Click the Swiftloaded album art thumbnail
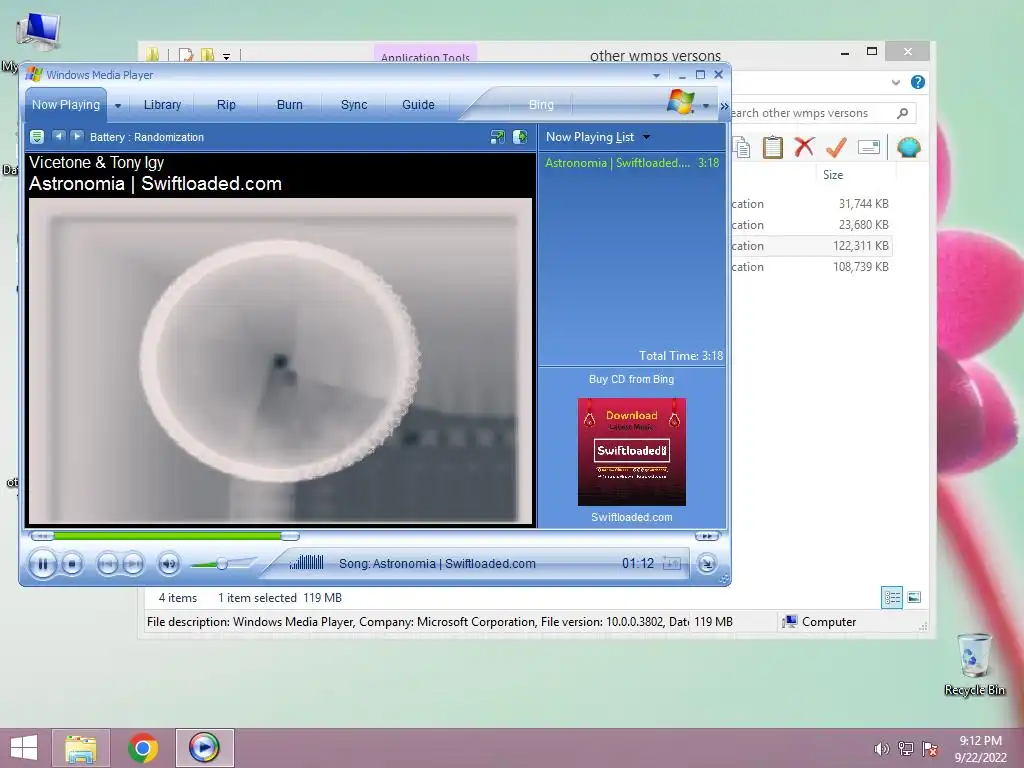Image resolution: width=1024 pixels, height=768 pixels. point(632,451)
